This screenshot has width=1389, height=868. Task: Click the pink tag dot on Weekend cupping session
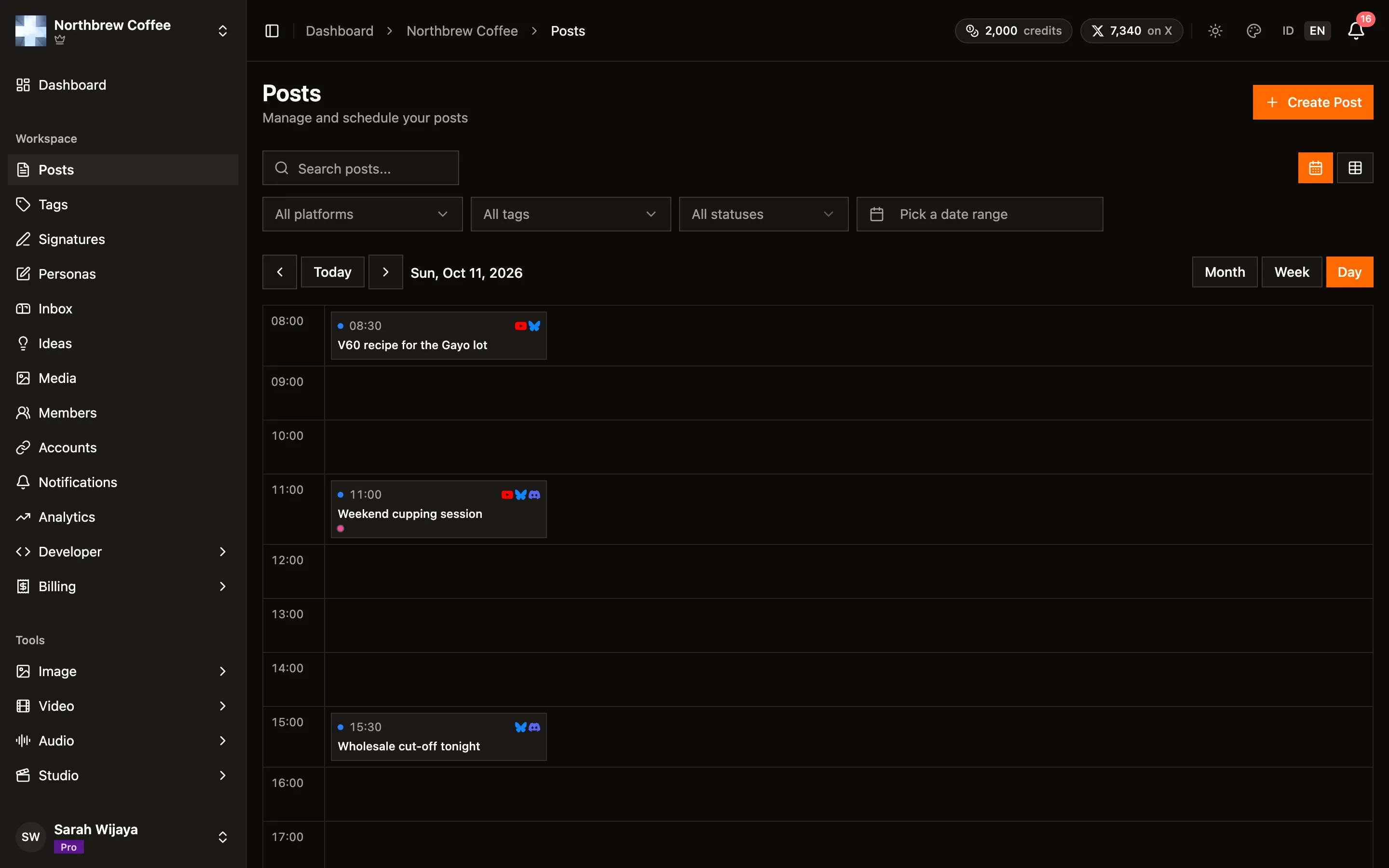tap(341, 529)
